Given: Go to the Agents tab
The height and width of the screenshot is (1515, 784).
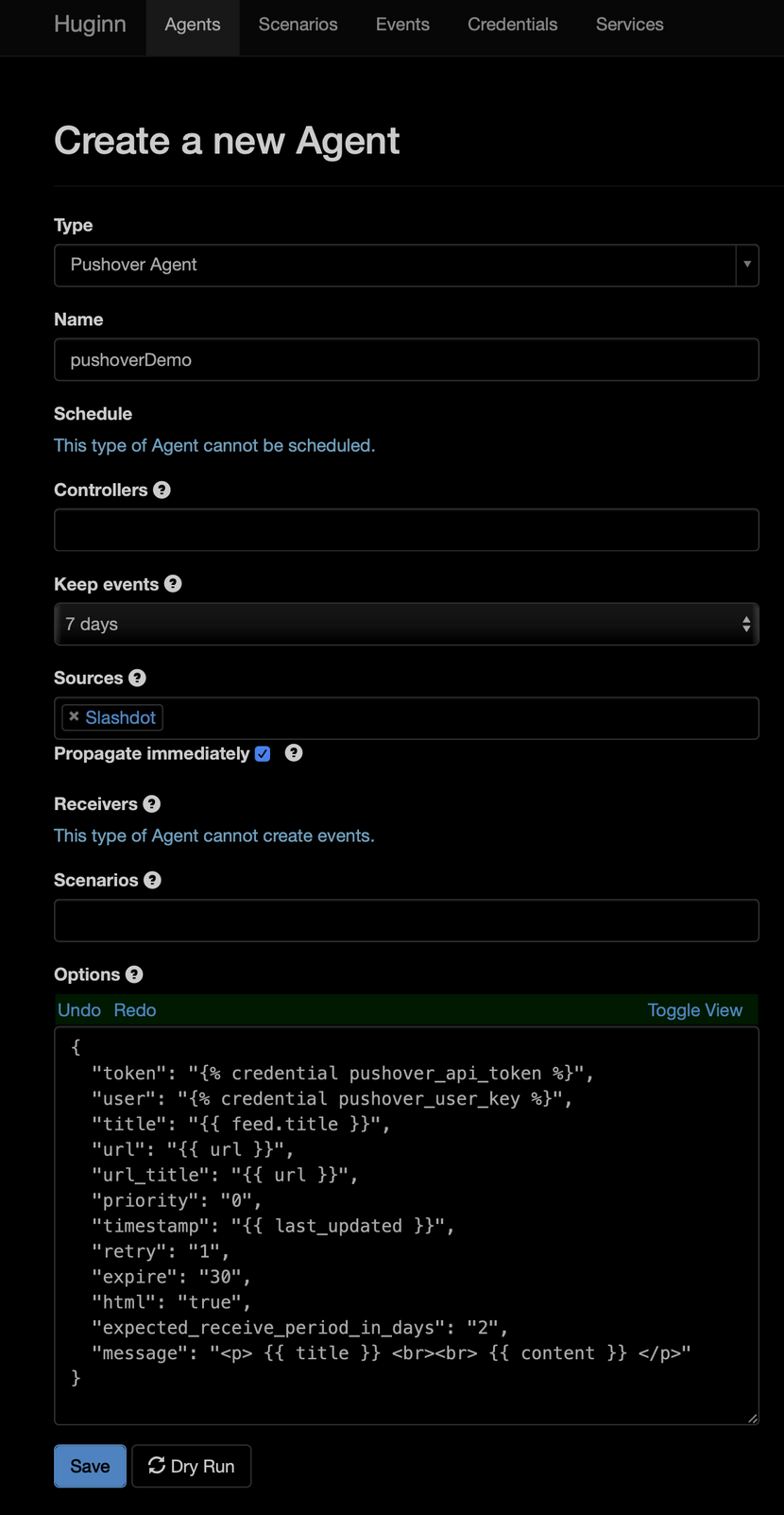Looking at the screenshot, I should point(193,25).
